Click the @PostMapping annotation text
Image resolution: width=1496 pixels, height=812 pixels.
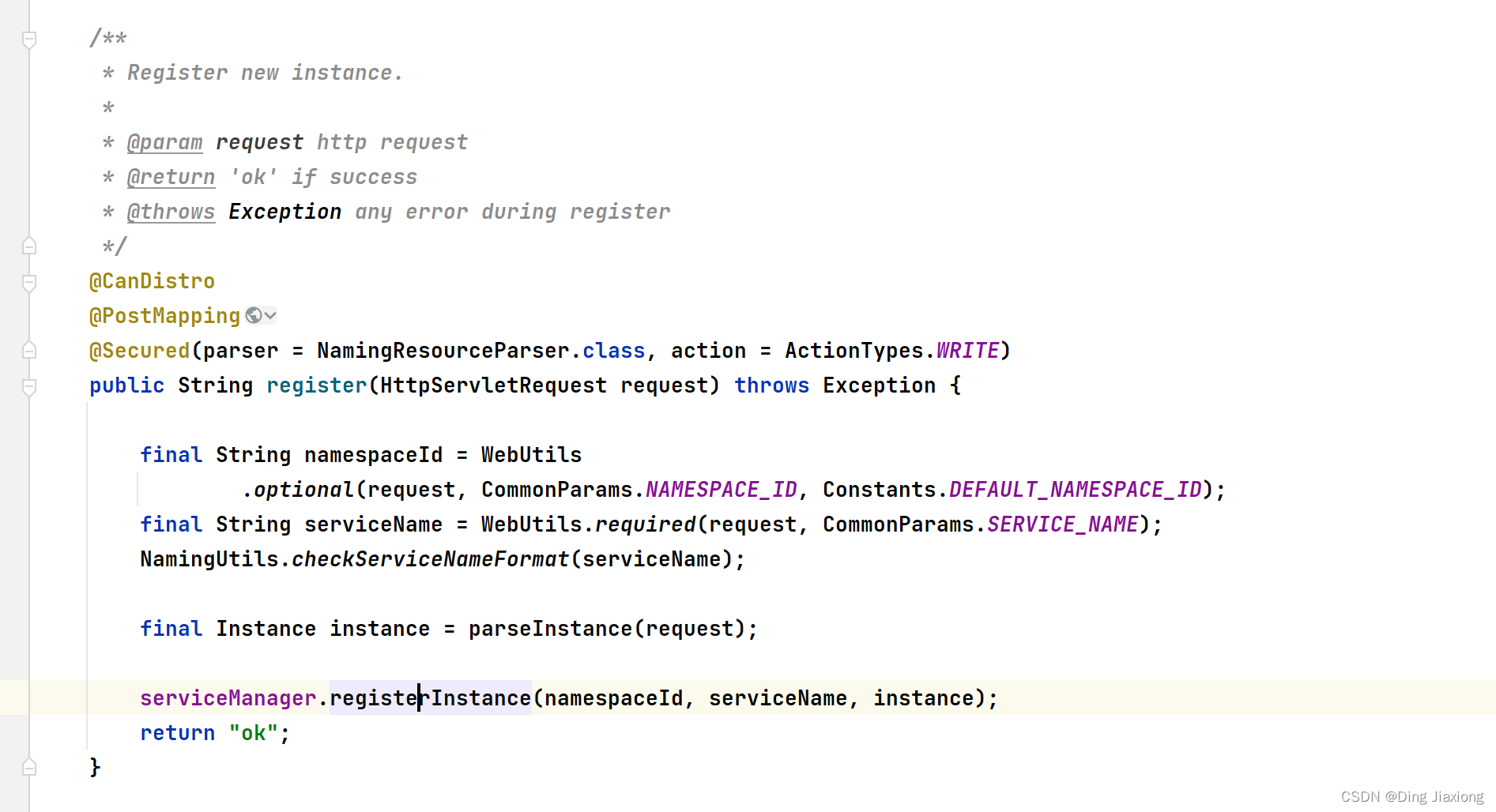[164, 316]
